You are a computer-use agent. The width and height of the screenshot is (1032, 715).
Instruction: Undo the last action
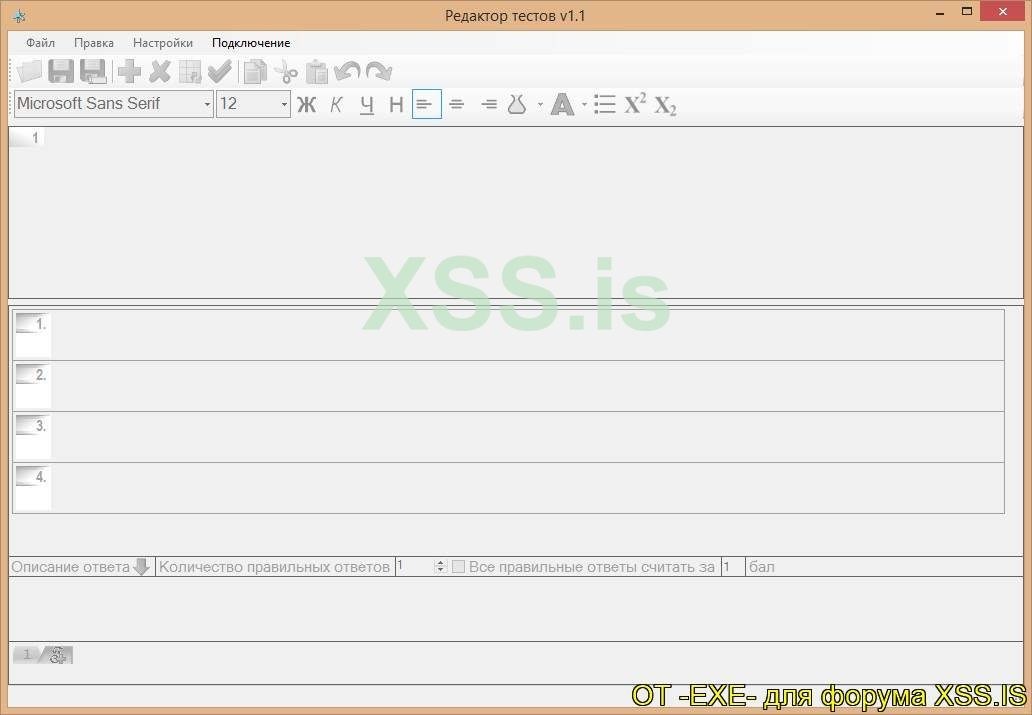click(348, 70)
